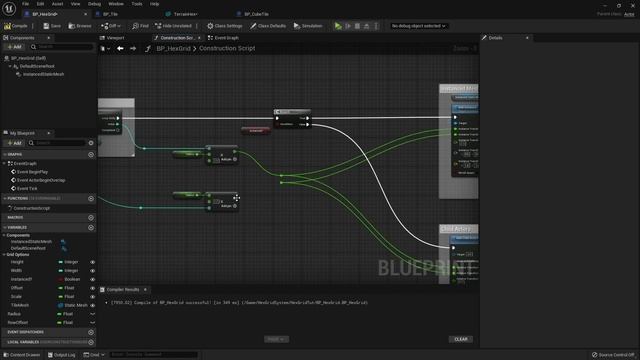Open the View menu
The height and width of the screenshot is (360, 640).
[76, 4]
